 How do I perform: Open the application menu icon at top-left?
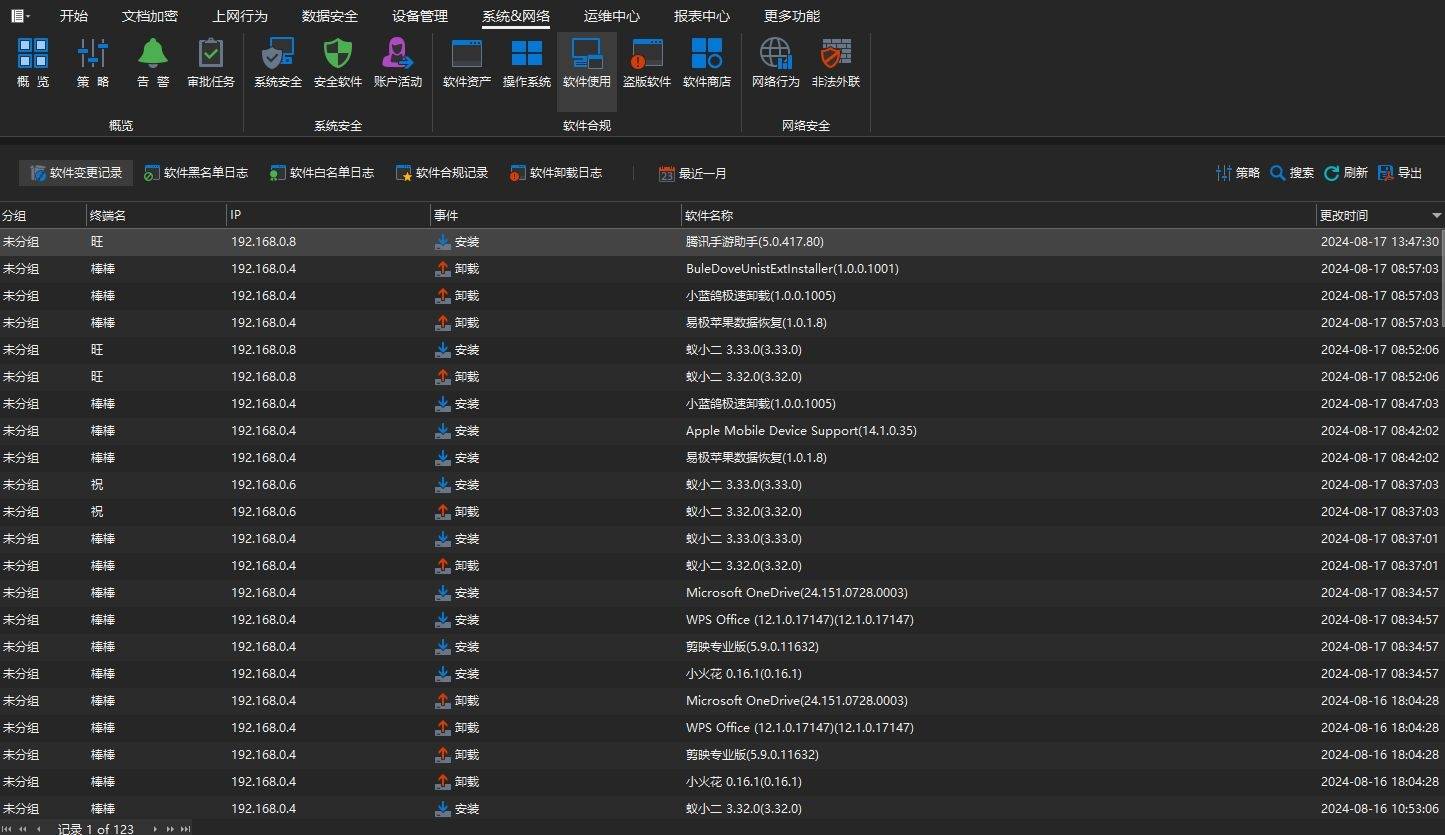tap(20, 16)
